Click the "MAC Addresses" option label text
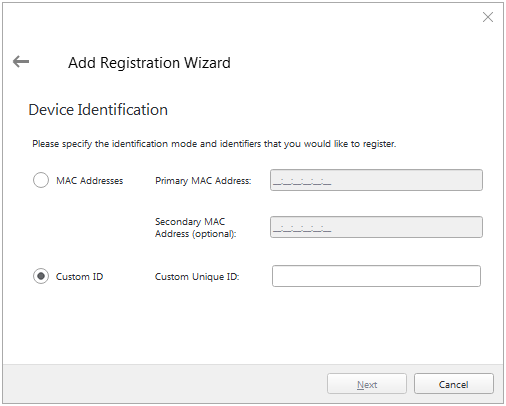Image resolution: width=506 pixels, height=406 pixels. coord(90,181)
